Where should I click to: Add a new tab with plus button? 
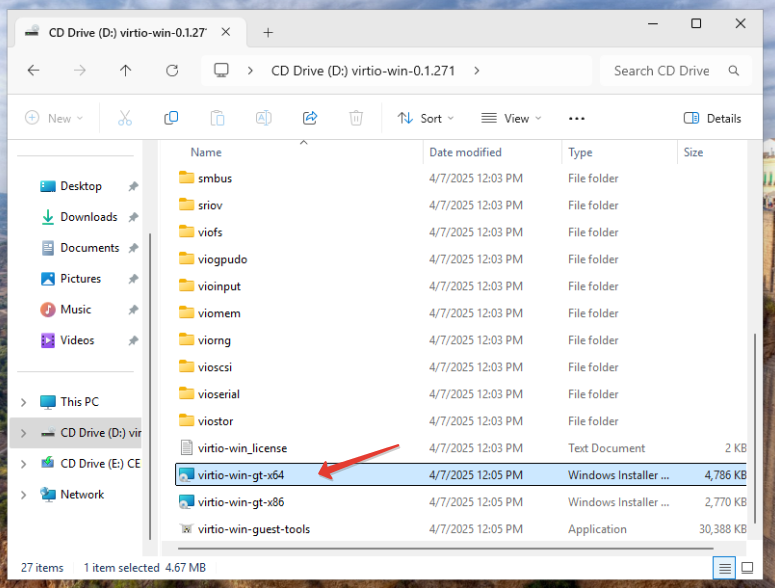pos(268,33)
